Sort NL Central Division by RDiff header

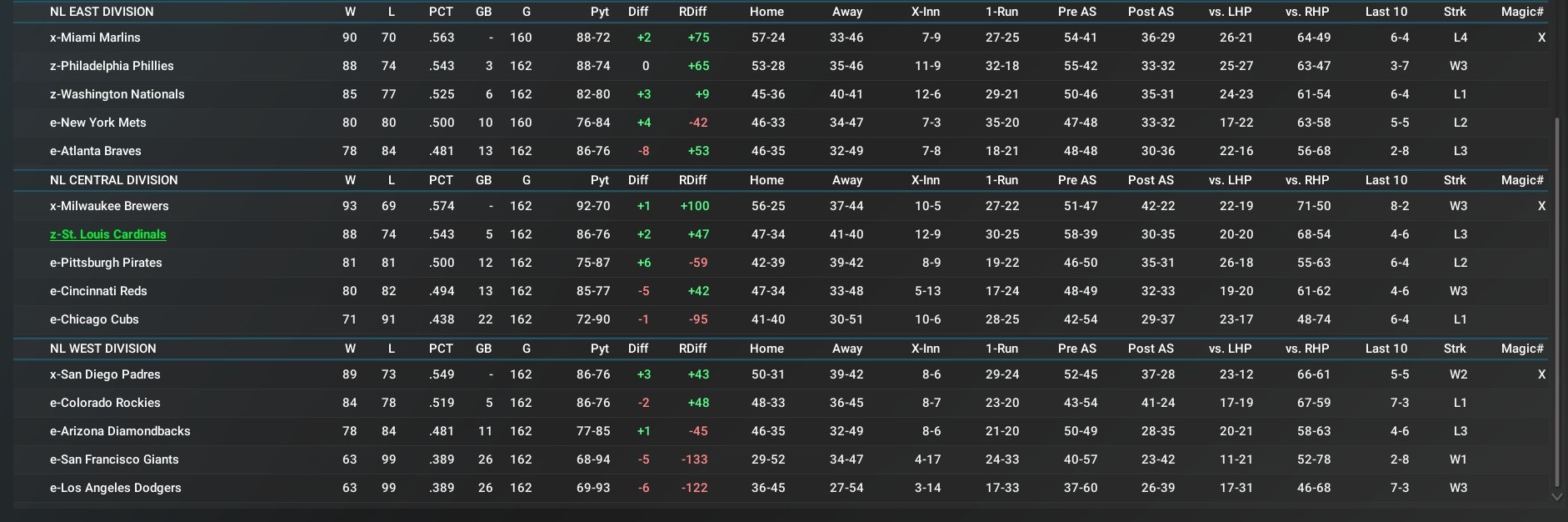tap(692, 180)
